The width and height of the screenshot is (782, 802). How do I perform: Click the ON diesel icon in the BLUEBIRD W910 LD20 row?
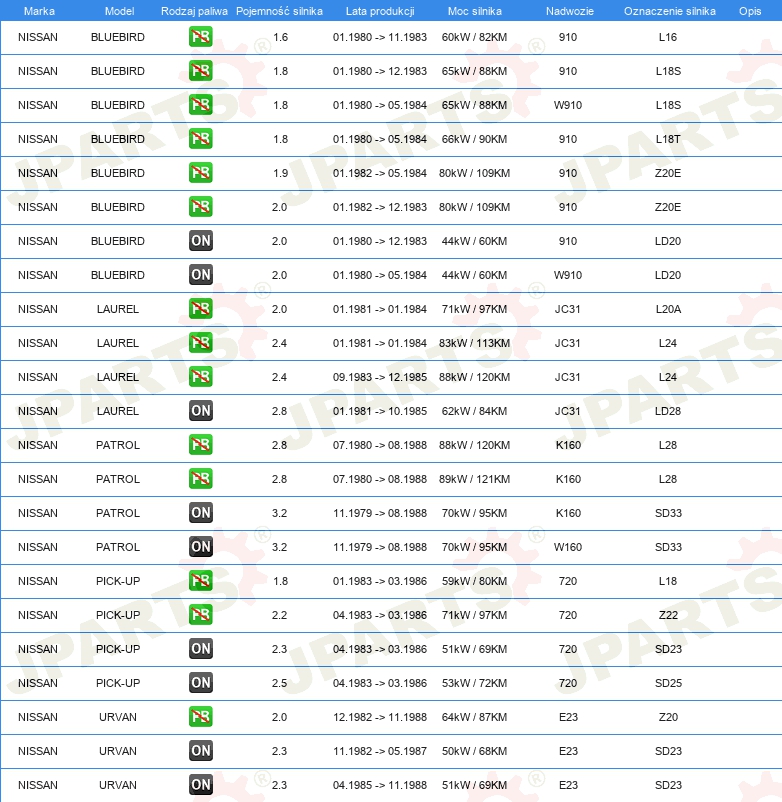coord(200,275)
